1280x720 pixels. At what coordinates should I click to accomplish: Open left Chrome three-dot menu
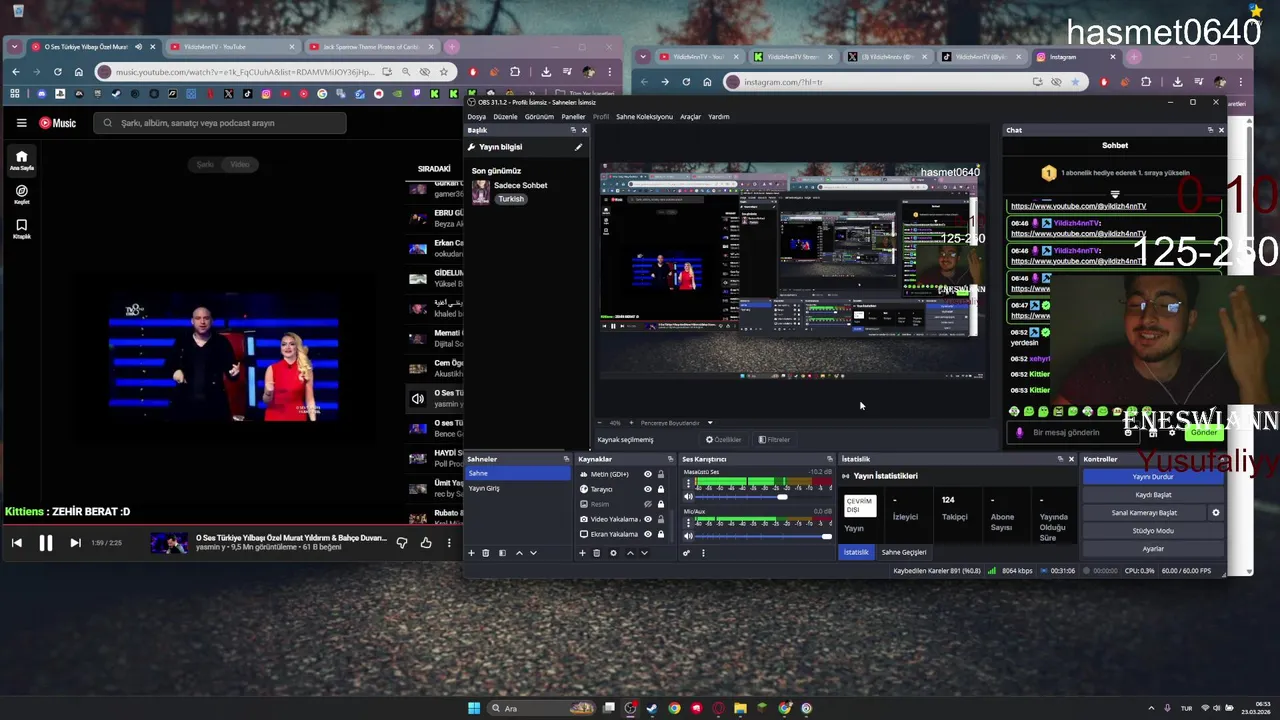(x=611, y=72)
